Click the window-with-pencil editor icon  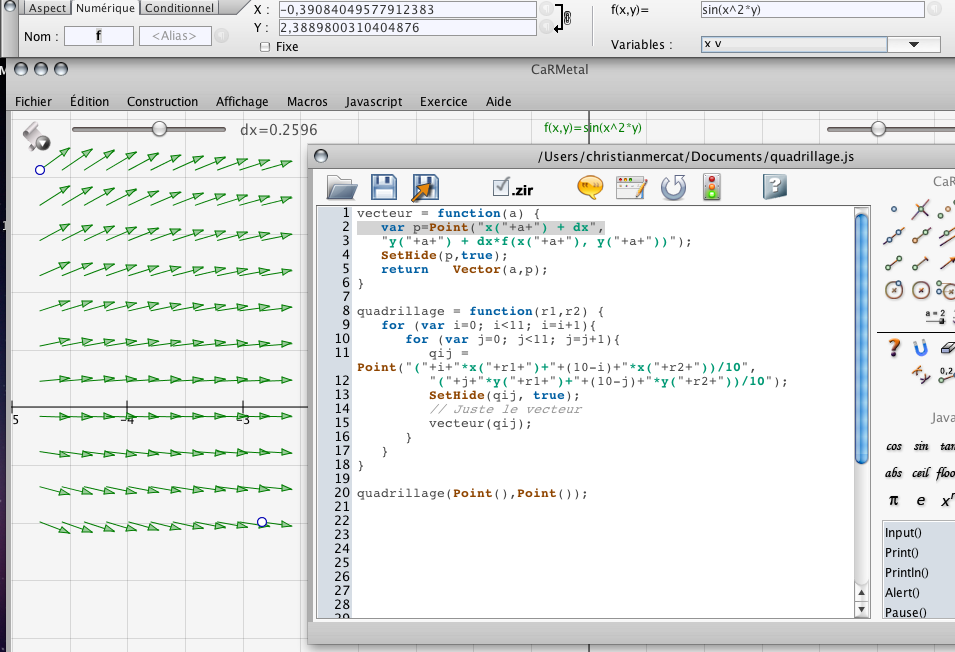[632, 187]
